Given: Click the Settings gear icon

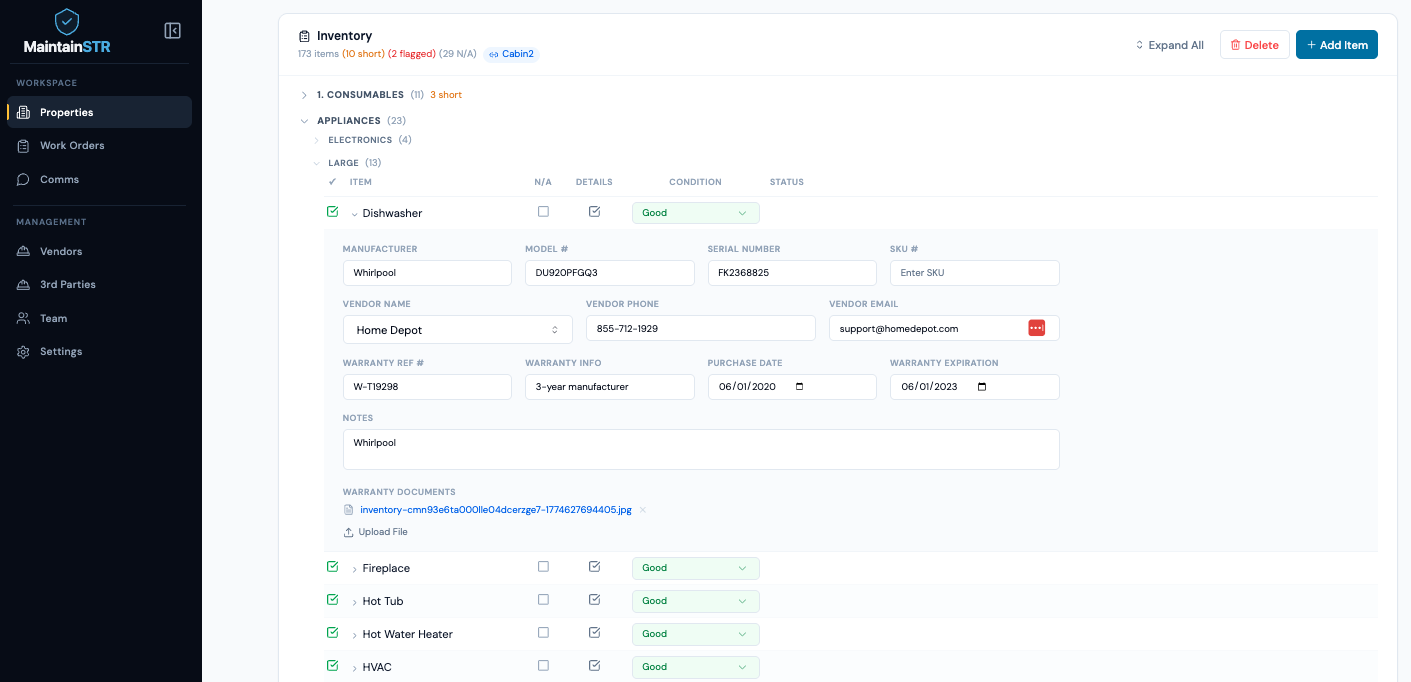Looking at the screenshot, I should (23, 352).
